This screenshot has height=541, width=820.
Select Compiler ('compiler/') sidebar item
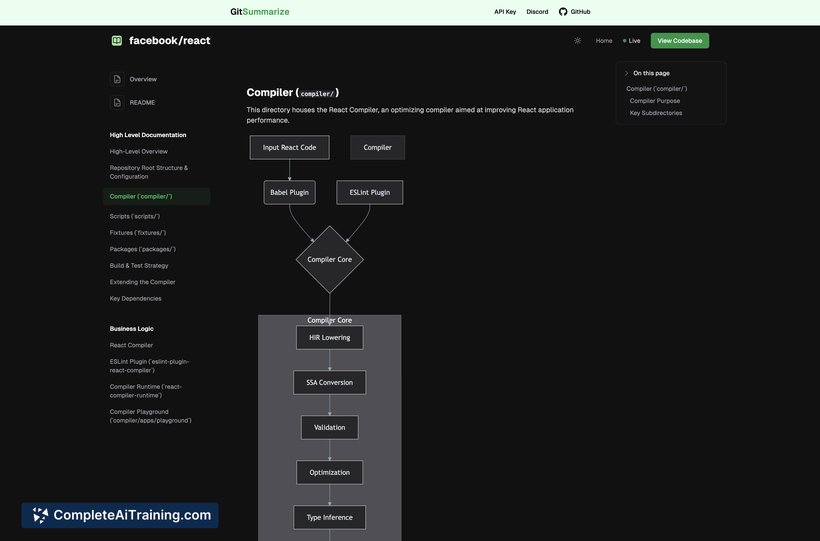[x=156, y=196]
